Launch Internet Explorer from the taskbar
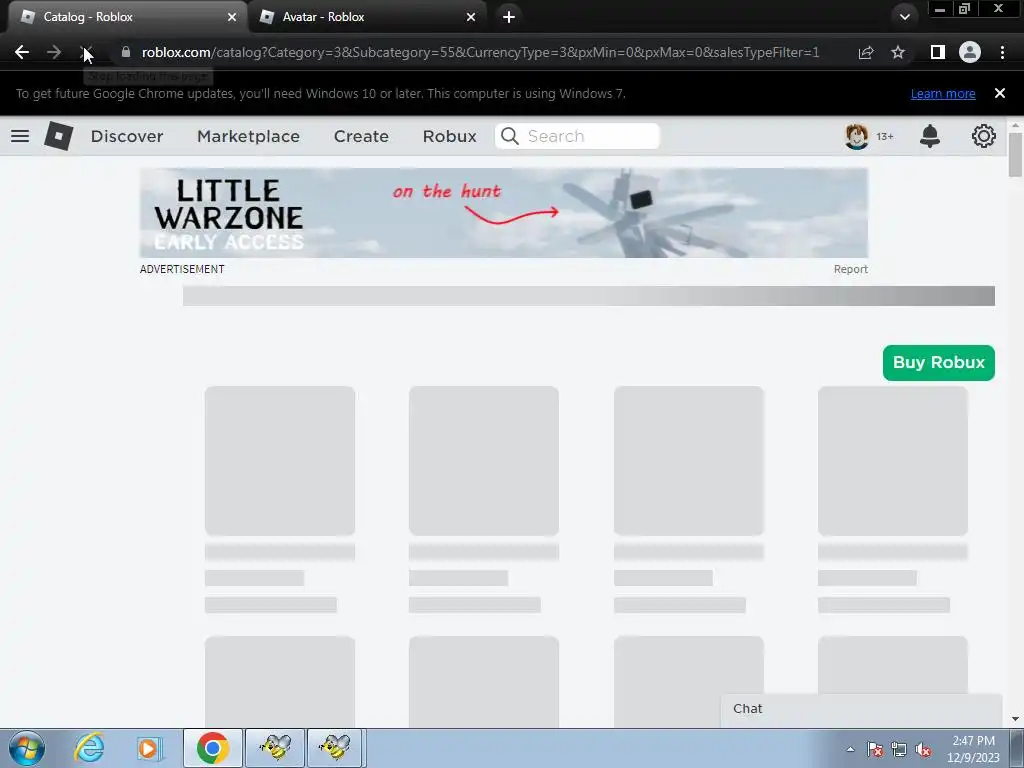Image resolution: width=1024 pixels, height=768 pixels. (89, 748)
